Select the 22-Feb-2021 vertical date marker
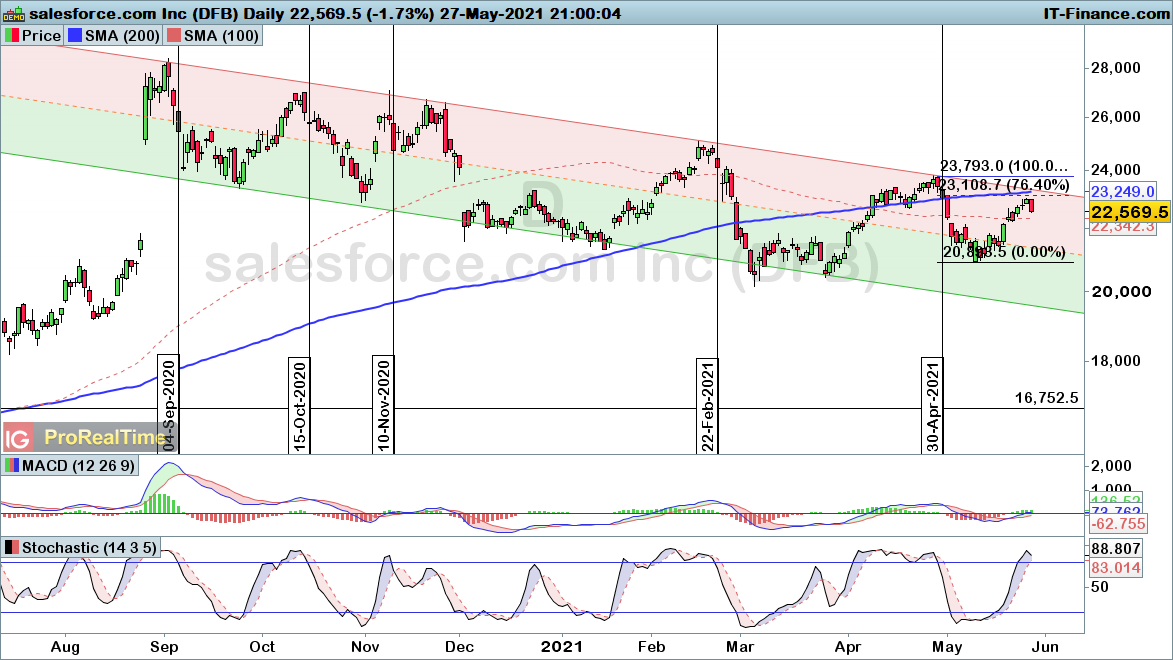The height and width of the screenshot is (660, 1173). (x=708, y=404)
